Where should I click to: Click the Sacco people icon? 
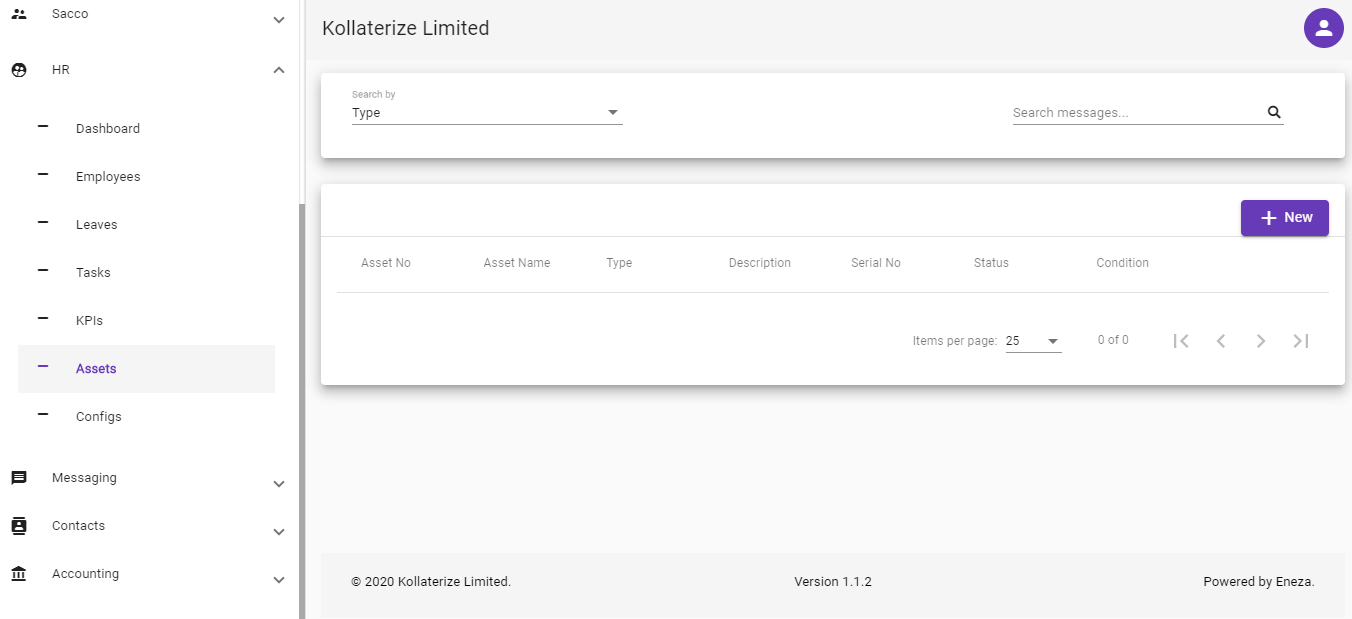click(19, 14)
